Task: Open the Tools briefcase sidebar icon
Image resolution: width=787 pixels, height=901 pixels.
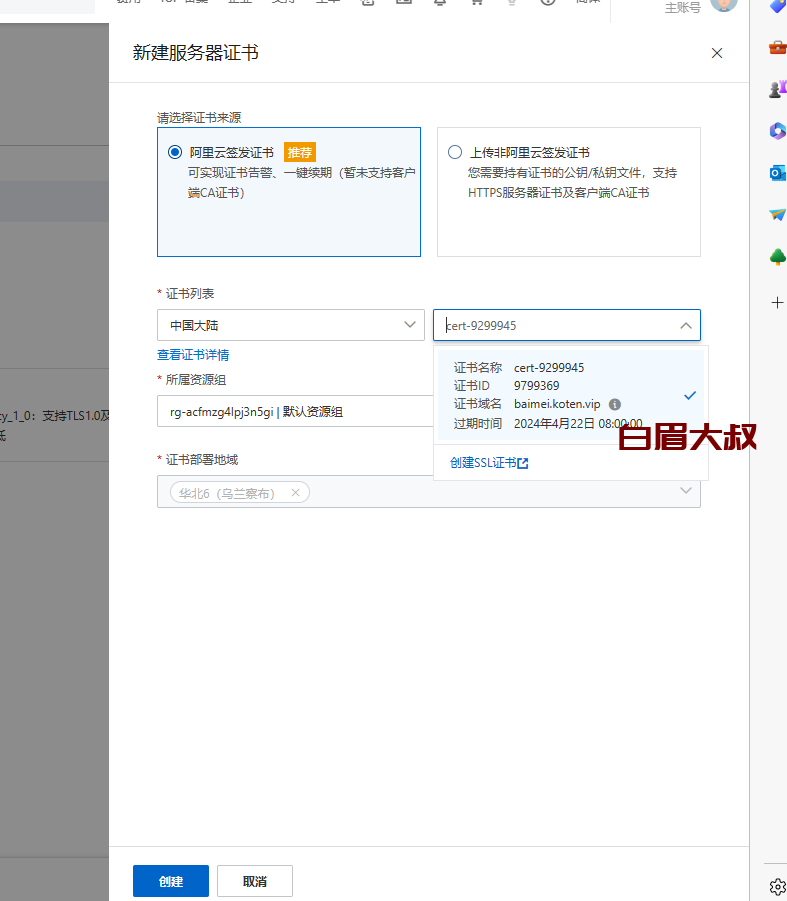Action: pos(777,47)
